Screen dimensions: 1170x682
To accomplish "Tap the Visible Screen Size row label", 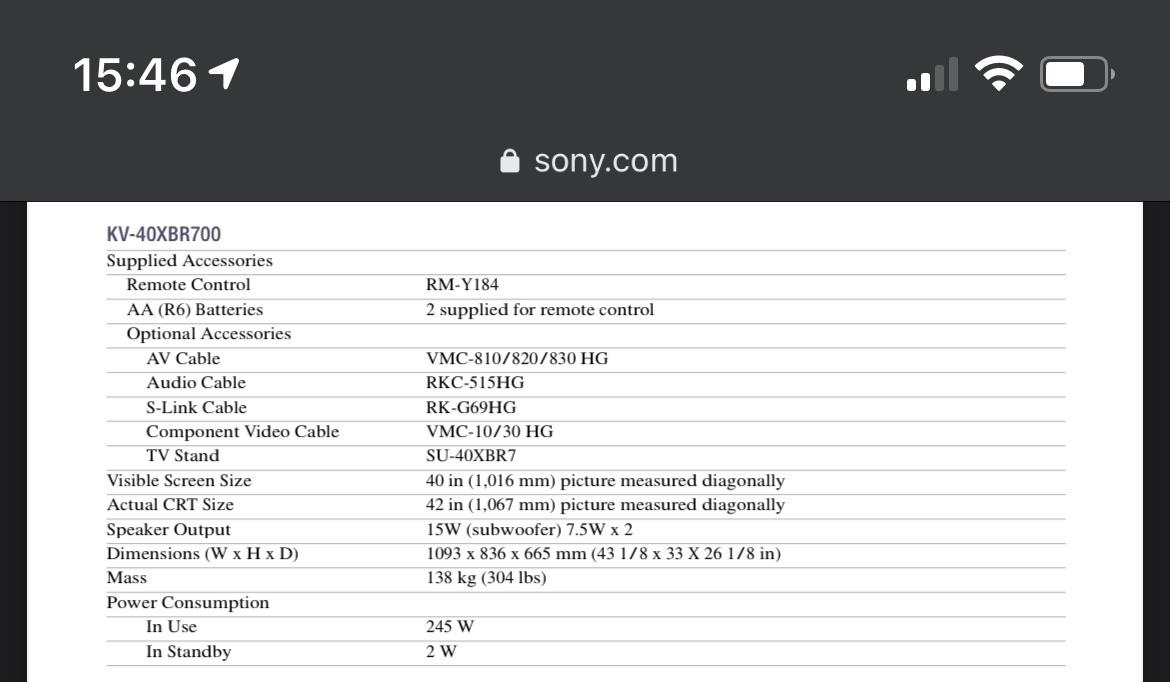I will coord(179,481).
